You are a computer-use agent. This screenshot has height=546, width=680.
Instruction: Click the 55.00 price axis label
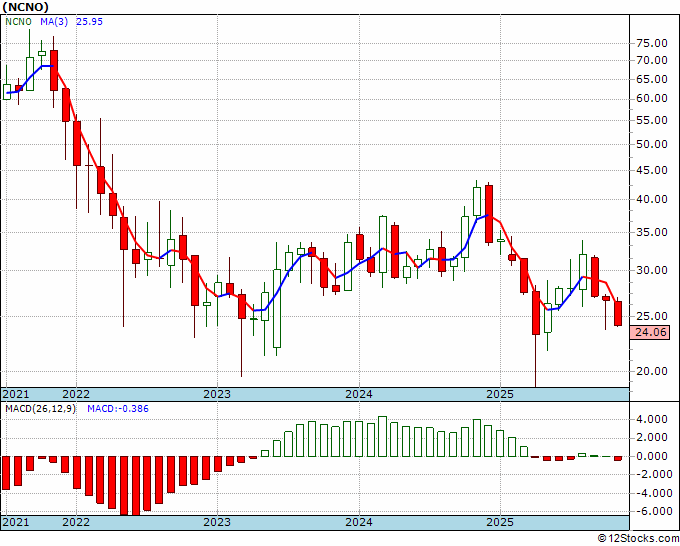point(652,121)
